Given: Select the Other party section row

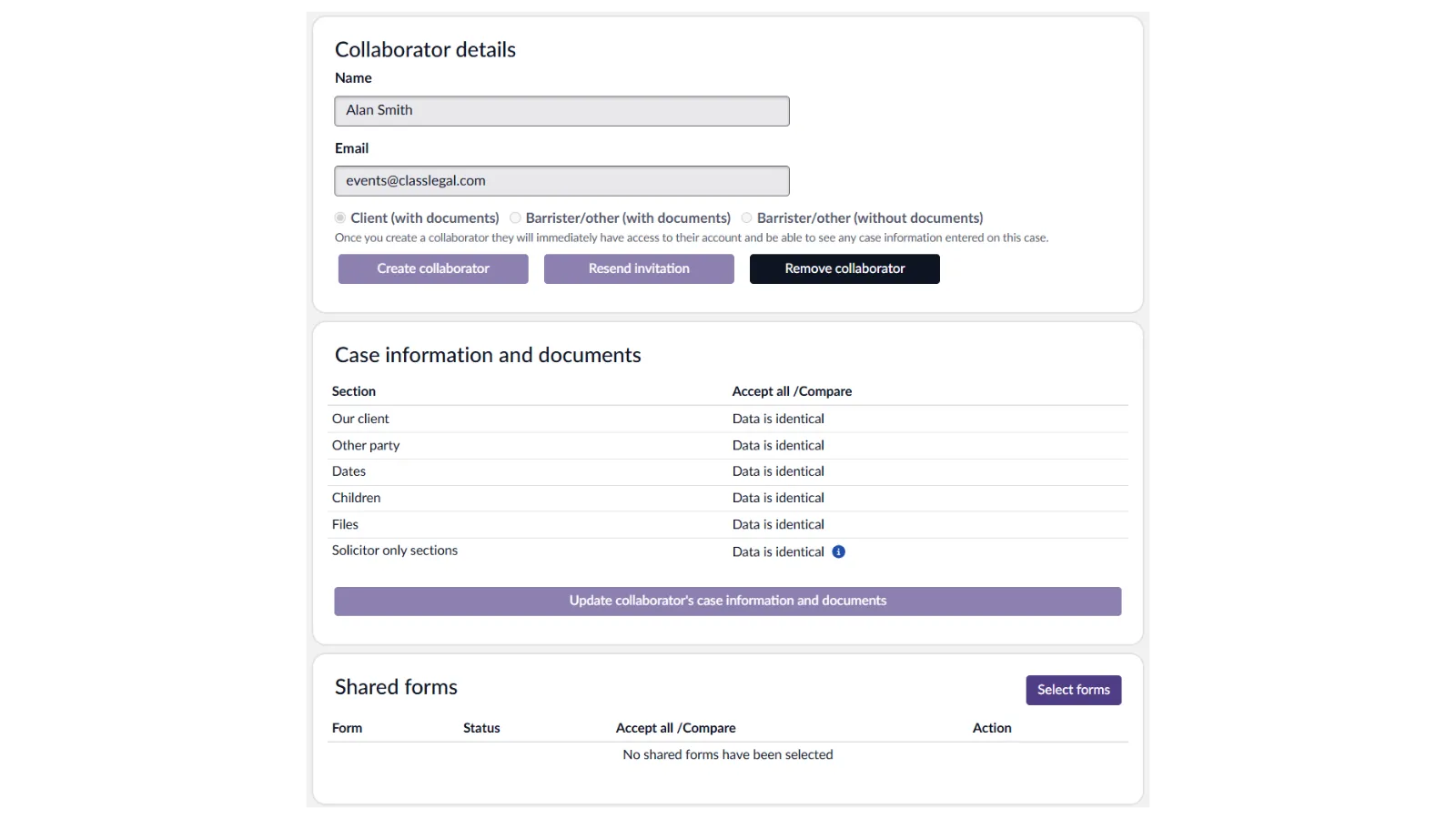Looking at the screenshot, I should [366, 445].
